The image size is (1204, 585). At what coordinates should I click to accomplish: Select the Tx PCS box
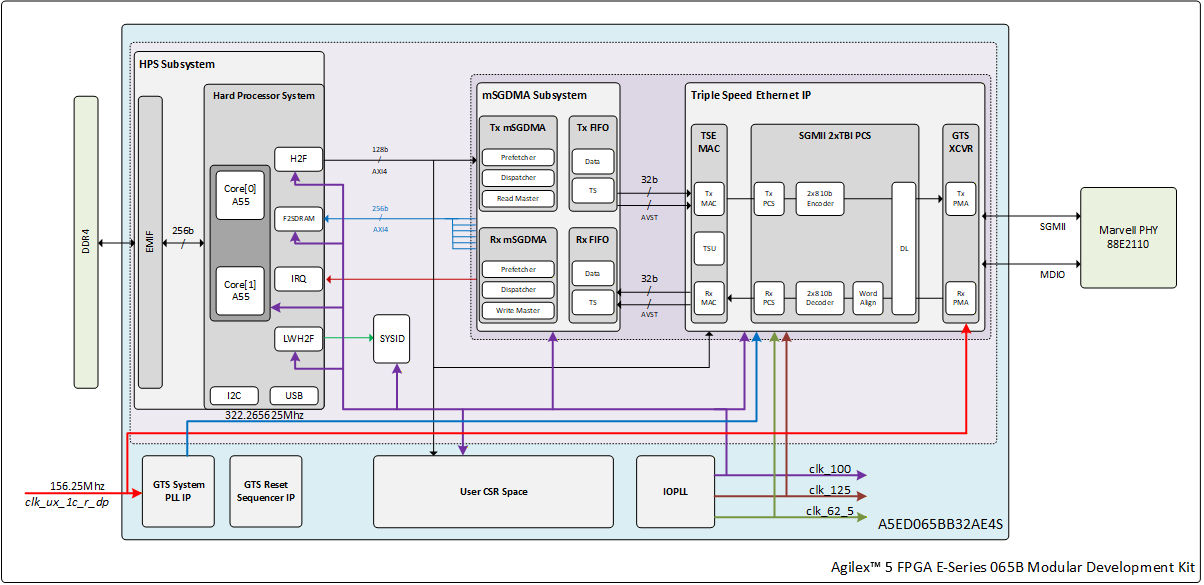point(768,198)
